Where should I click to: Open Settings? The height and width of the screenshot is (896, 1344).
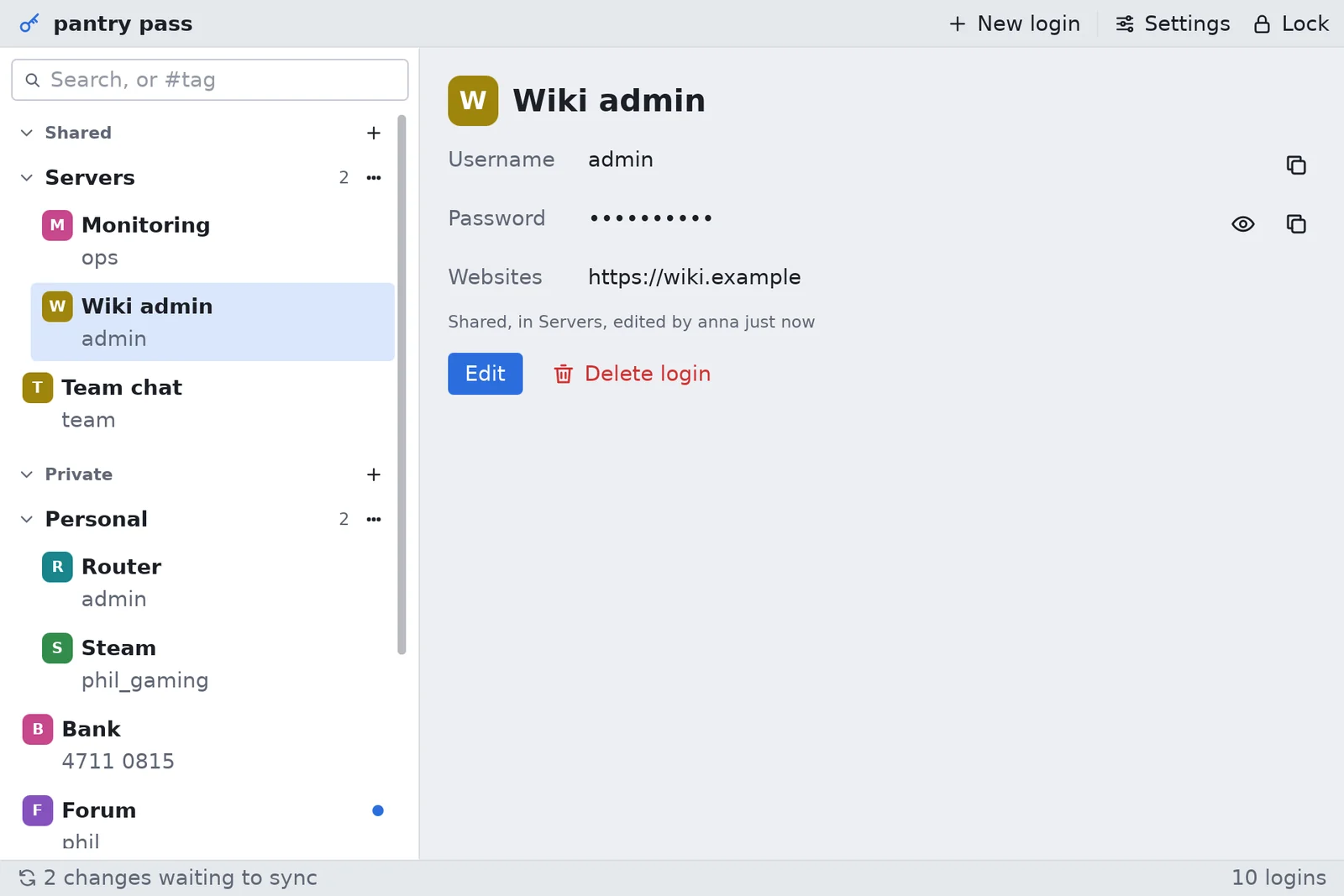1173,24
